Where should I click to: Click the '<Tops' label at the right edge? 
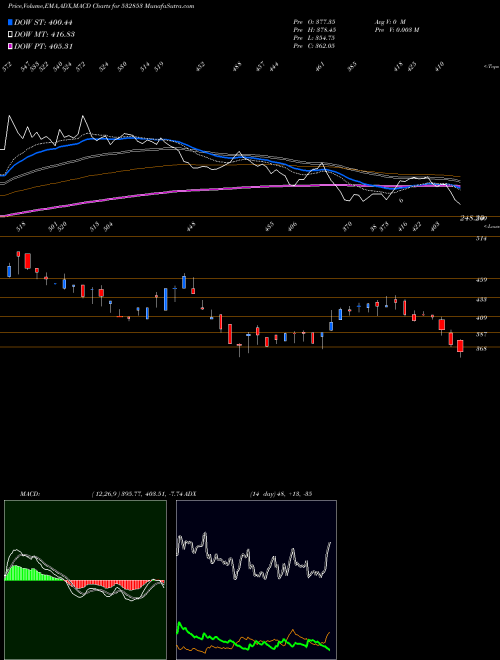click(x=491, y=67)
